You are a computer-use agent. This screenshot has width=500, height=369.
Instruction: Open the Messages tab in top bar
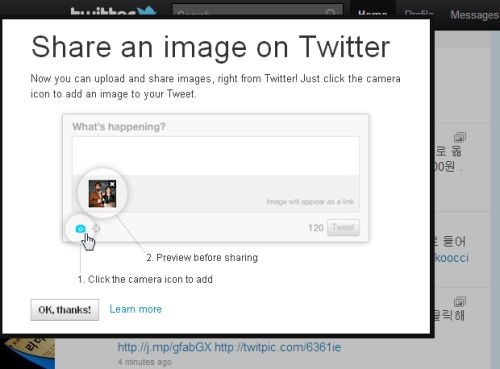[x=474, y=15]
